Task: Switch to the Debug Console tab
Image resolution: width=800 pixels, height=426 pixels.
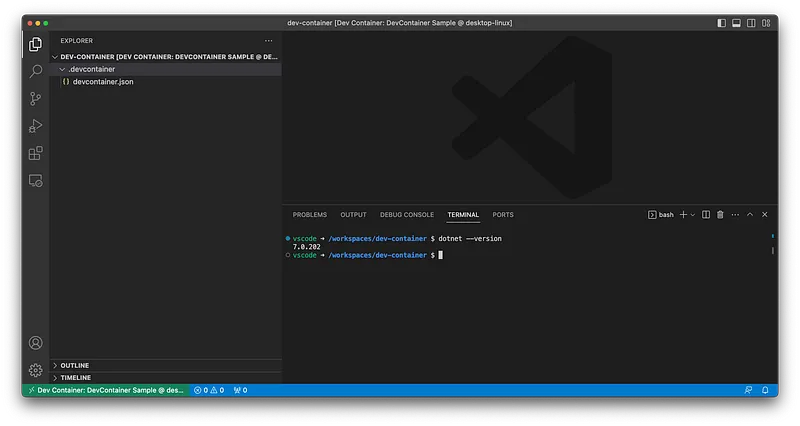Action: pyautogui.click(x=406, y=214)
